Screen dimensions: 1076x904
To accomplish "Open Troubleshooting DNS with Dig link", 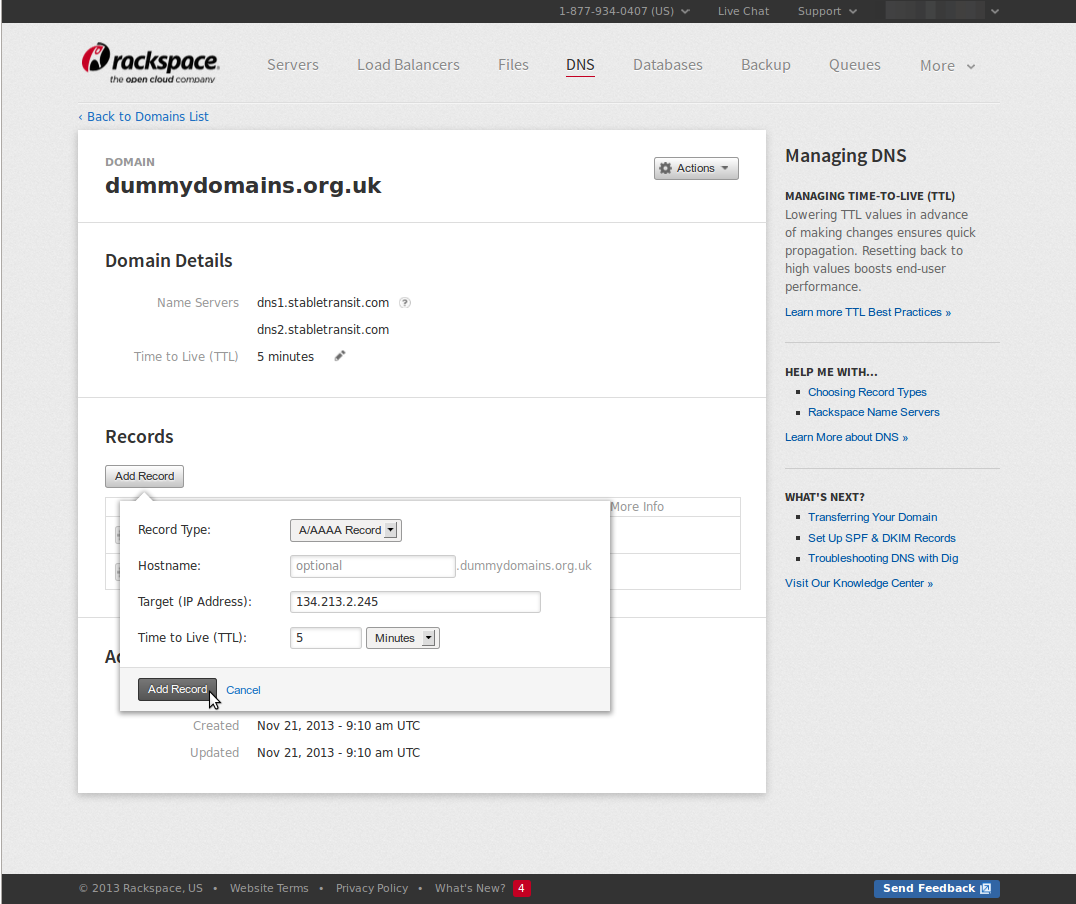I will 883,558.
